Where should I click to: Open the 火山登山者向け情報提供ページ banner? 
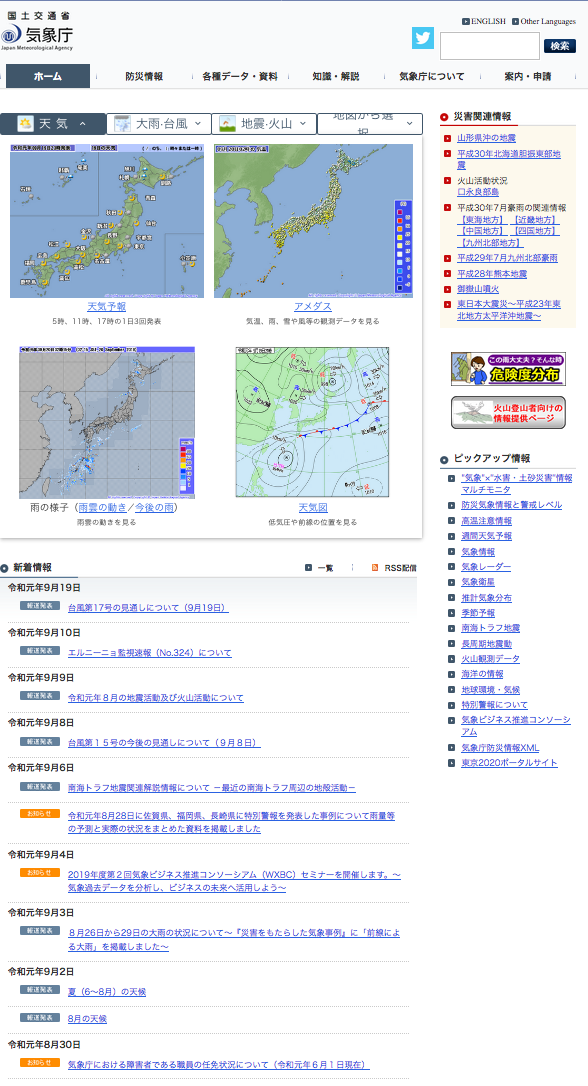tap(508, 413)
